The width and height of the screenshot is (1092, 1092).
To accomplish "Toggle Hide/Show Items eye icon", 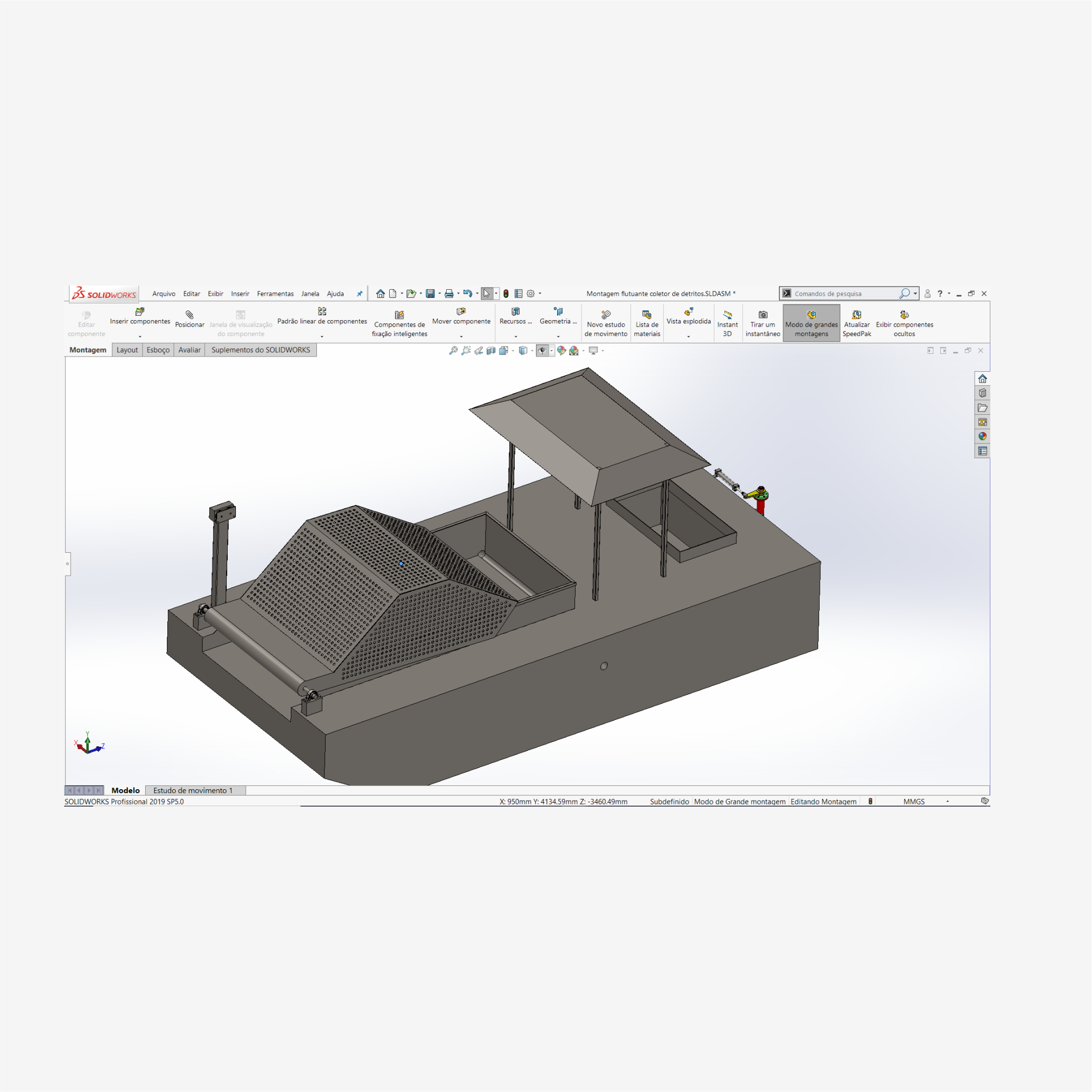I will point(542,351).
